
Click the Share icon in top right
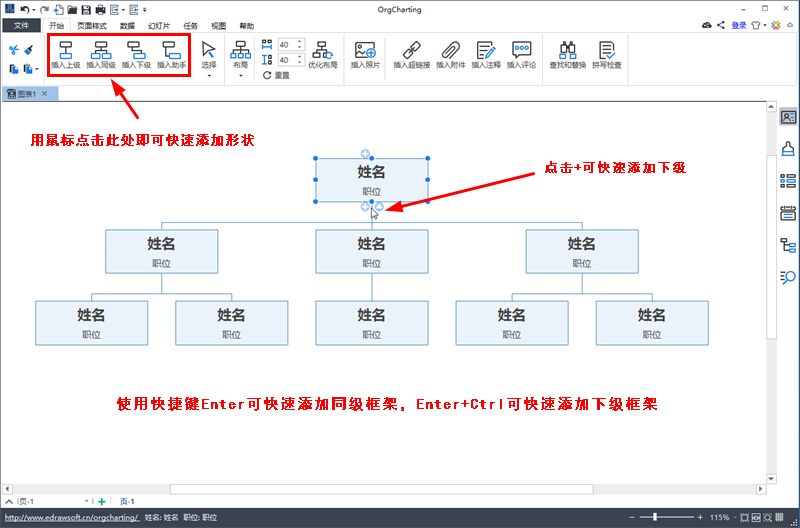coord(721,25)
